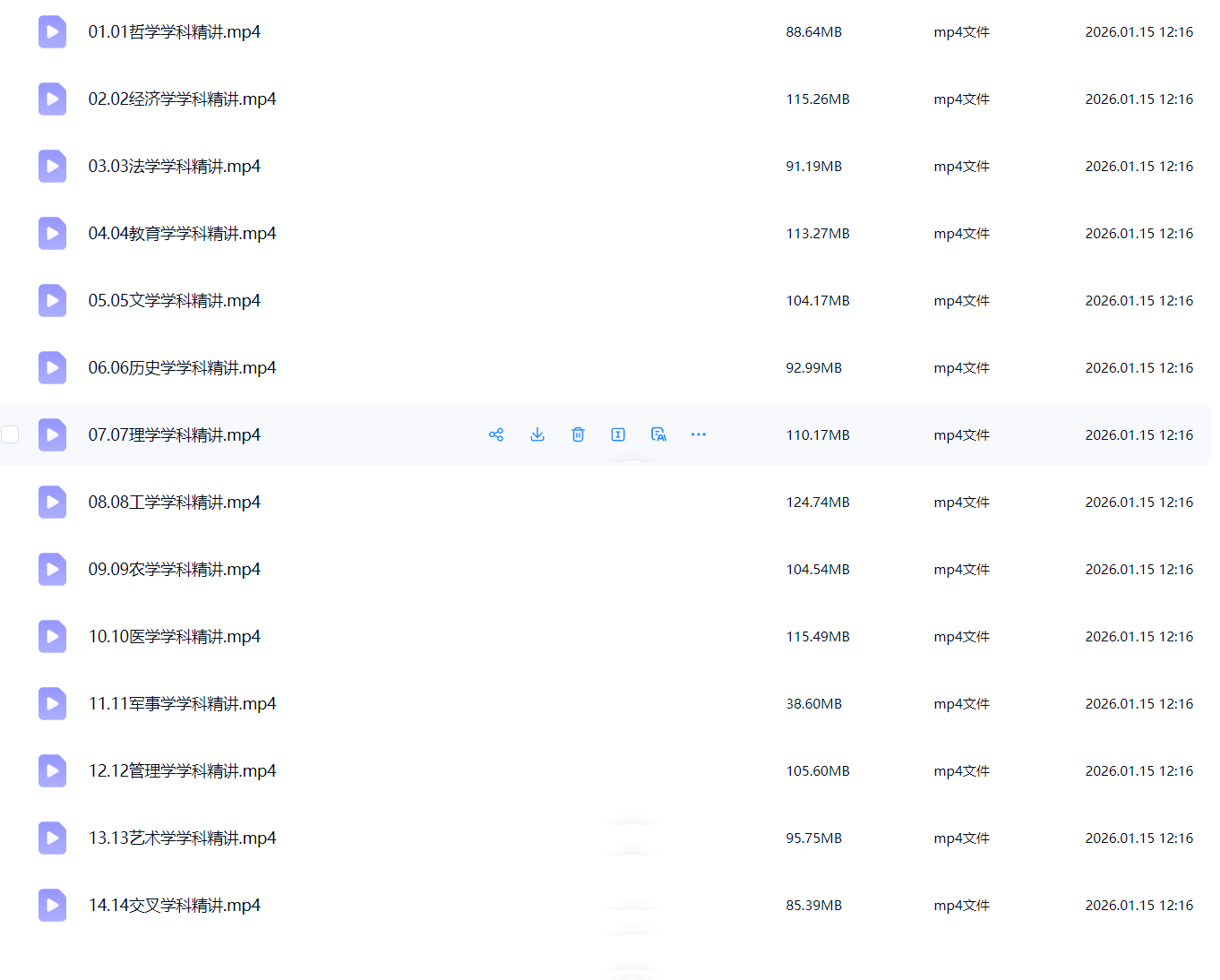This screenshot has width=1220, height=980.
Task: Select the 05.05文学学科精讲.mp4 filename
Action: [174, 301]
